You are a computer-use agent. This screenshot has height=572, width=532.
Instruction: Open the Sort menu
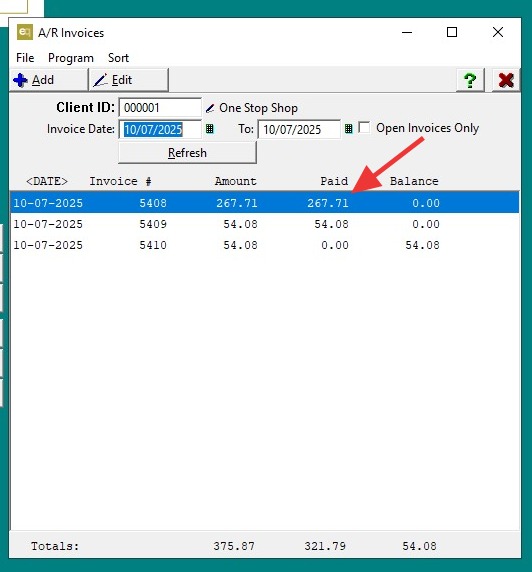(118, 58)
